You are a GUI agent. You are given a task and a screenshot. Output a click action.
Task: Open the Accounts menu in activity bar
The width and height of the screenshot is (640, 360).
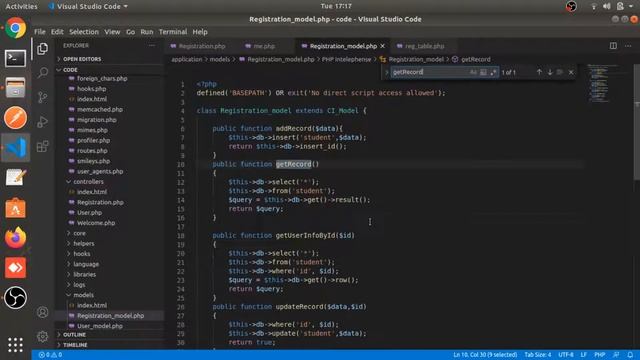click(42, 312)
